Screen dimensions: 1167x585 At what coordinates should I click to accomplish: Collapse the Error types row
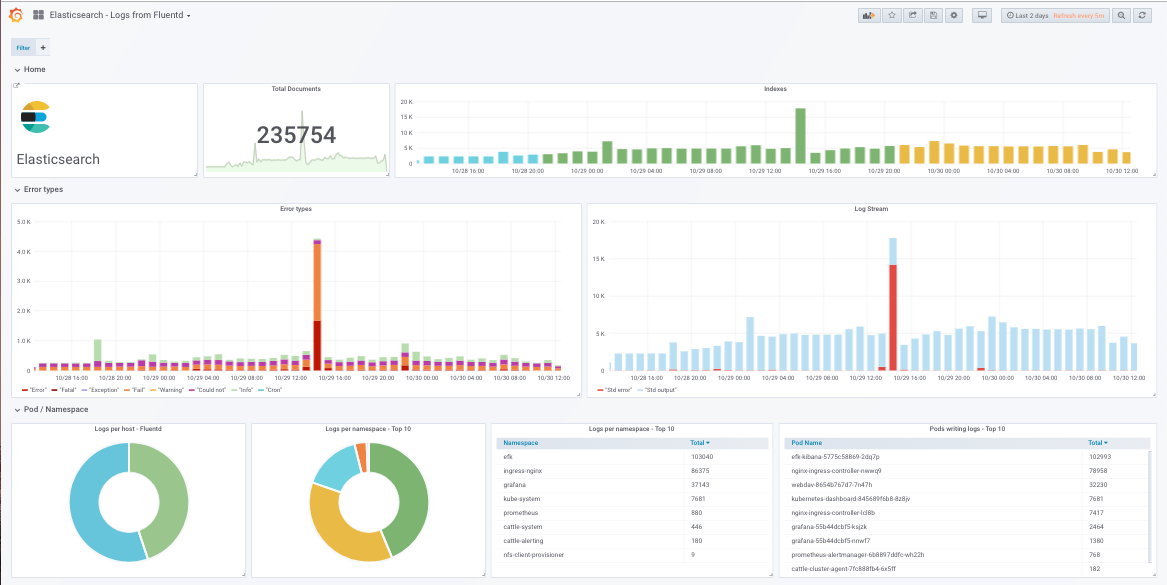click(x=38, y=189)
